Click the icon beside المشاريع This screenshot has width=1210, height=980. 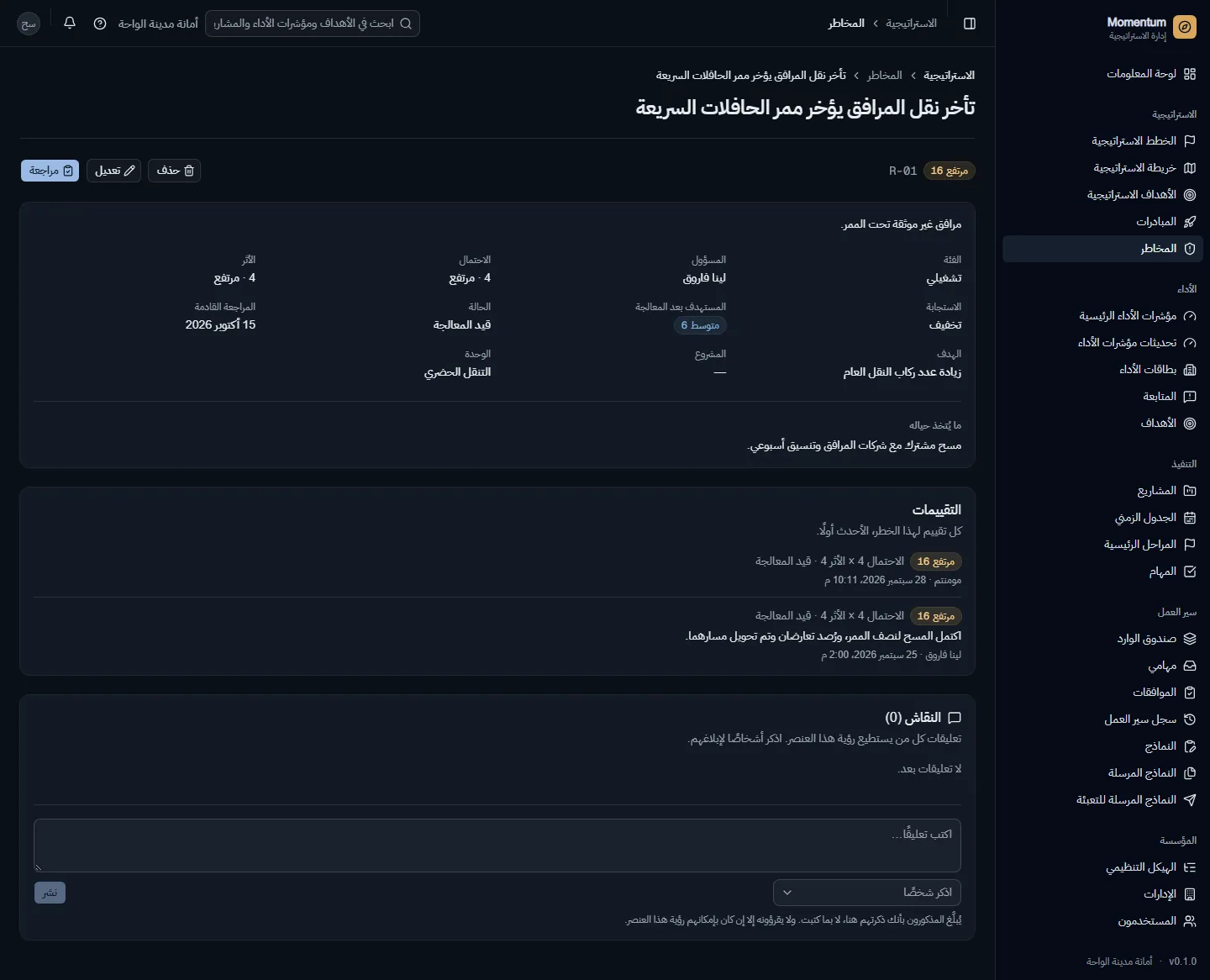point(1190,491)
